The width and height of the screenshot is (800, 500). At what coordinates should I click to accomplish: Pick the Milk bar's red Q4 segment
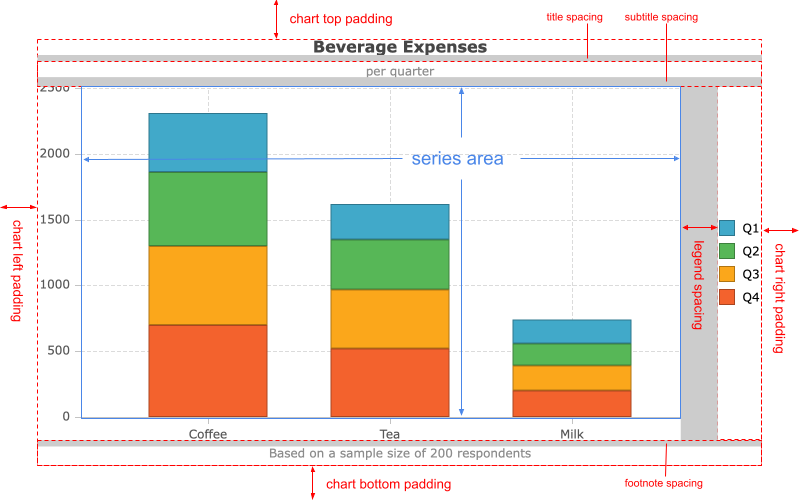tap(572, 403)
